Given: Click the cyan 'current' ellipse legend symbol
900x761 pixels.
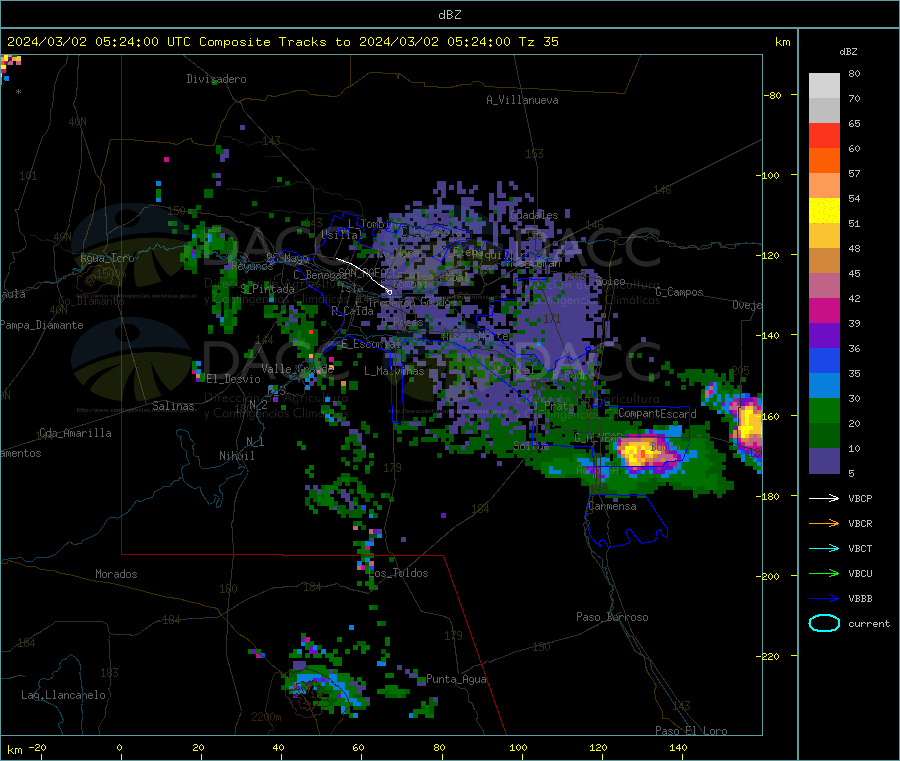Looking at the screenshot, I should coord(824,623).
